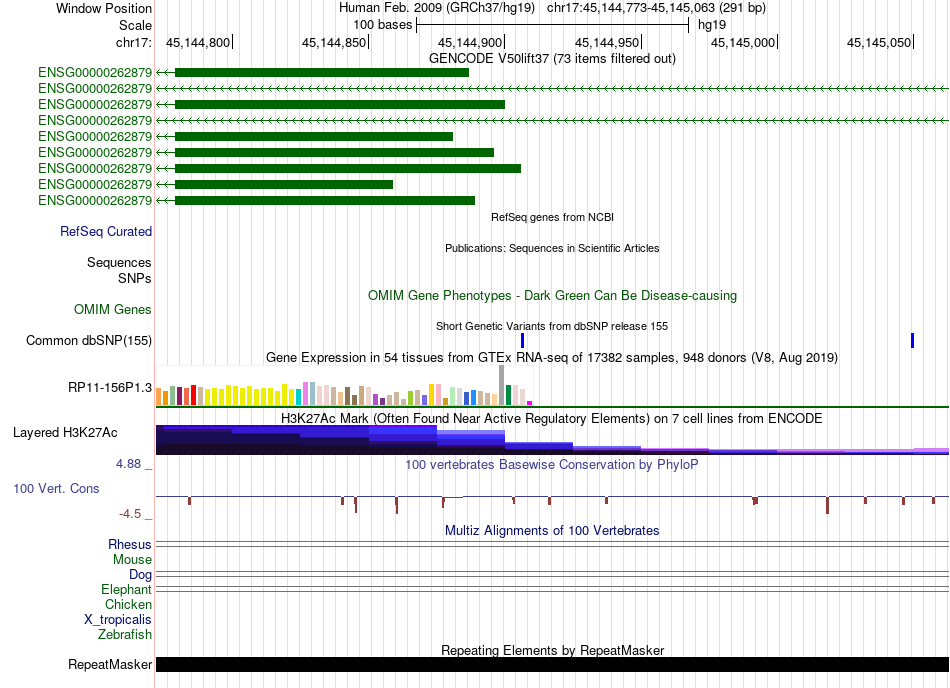Click the 45,144,900 ruler coordinate
The height and width of the screenshot is (688, 950).
click(x=470, y=42)
